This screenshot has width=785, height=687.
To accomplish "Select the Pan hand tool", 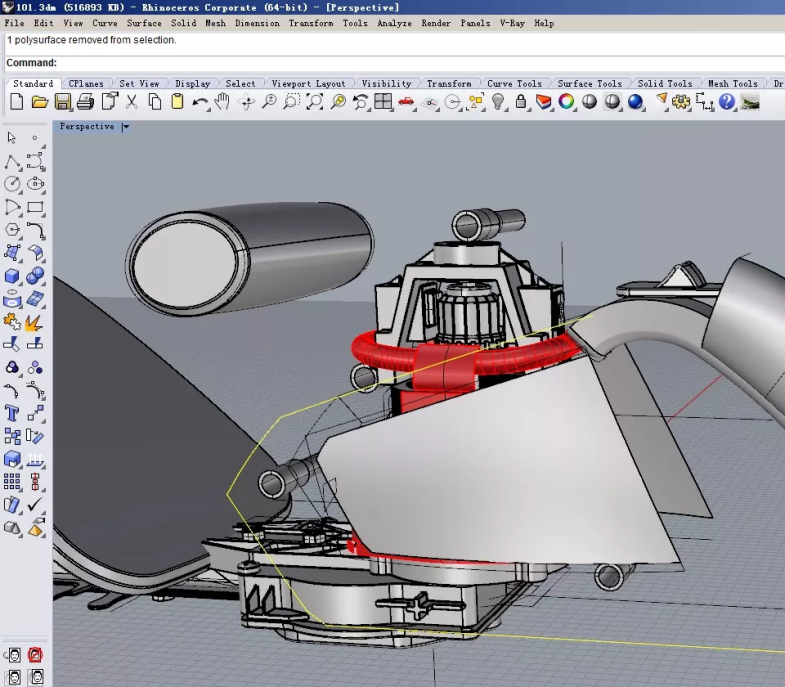I will point(222,102).
